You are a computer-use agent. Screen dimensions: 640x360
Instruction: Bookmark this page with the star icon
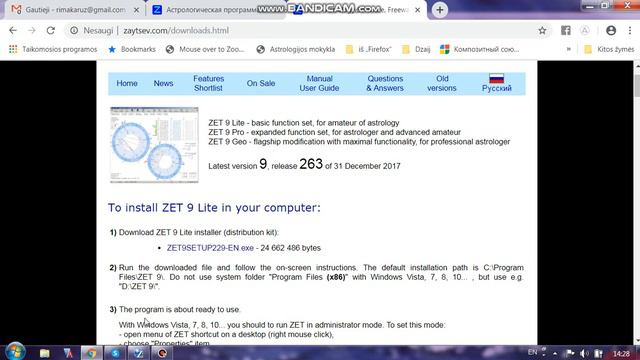(542, 31)
